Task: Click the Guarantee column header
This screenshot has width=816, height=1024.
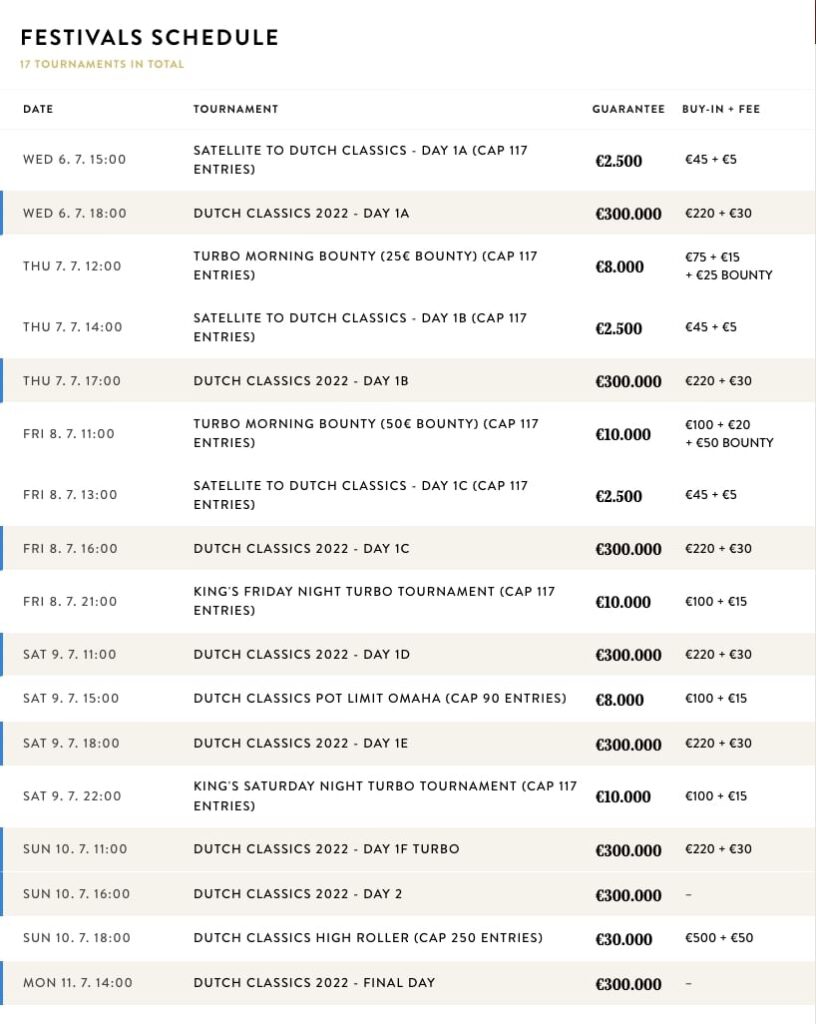Action: [x=628, y=109]
